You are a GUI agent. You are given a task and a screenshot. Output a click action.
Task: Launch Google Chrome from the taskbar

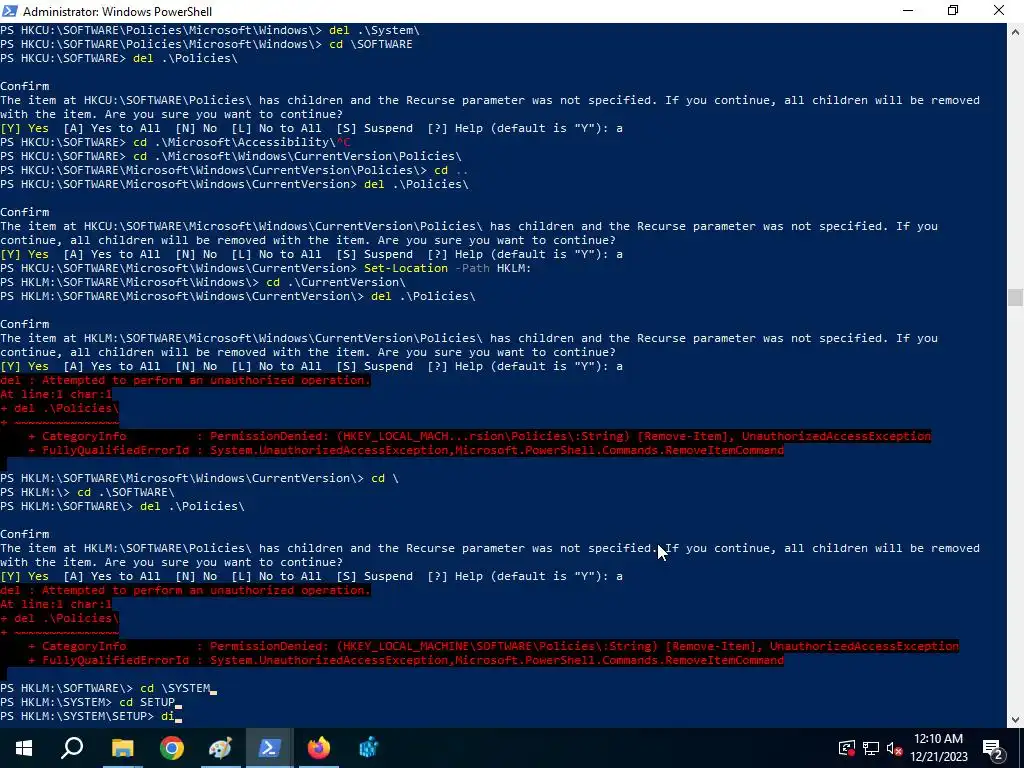(x=172, y=748)
